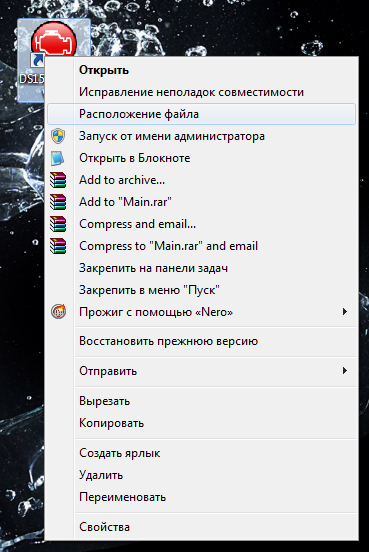Choose Закрепить в меню "Пуск"
Screen dimensions: 369x552
pos(201,290)
